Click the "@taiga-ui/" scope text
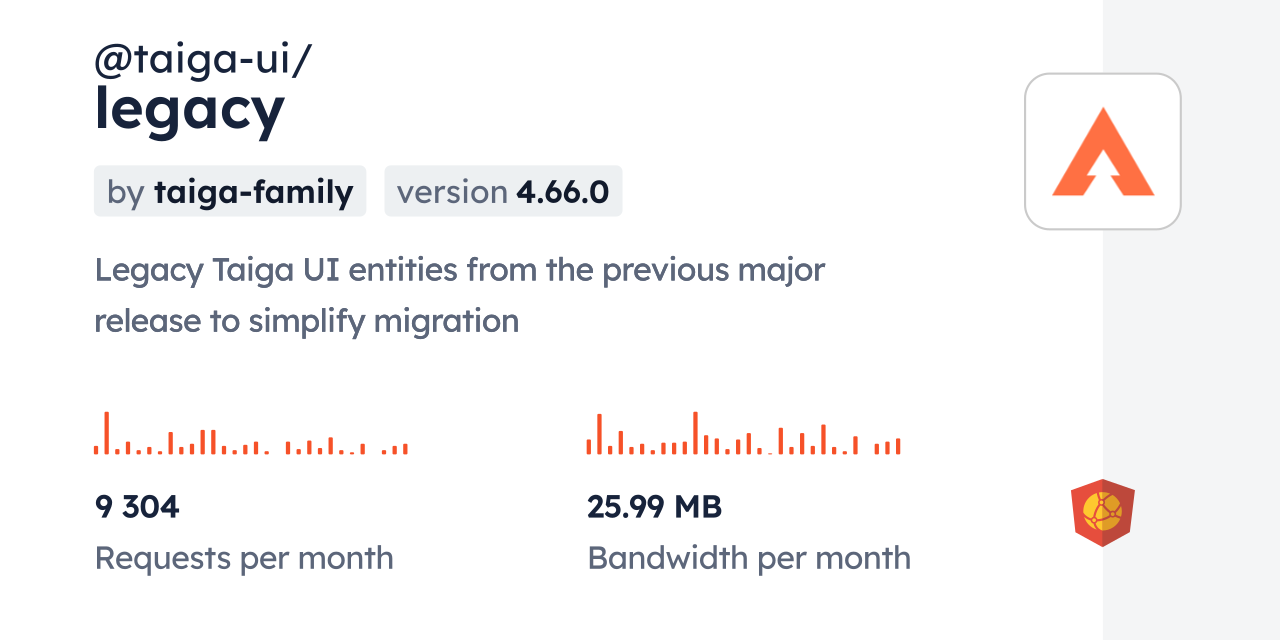 click(203, 61)
